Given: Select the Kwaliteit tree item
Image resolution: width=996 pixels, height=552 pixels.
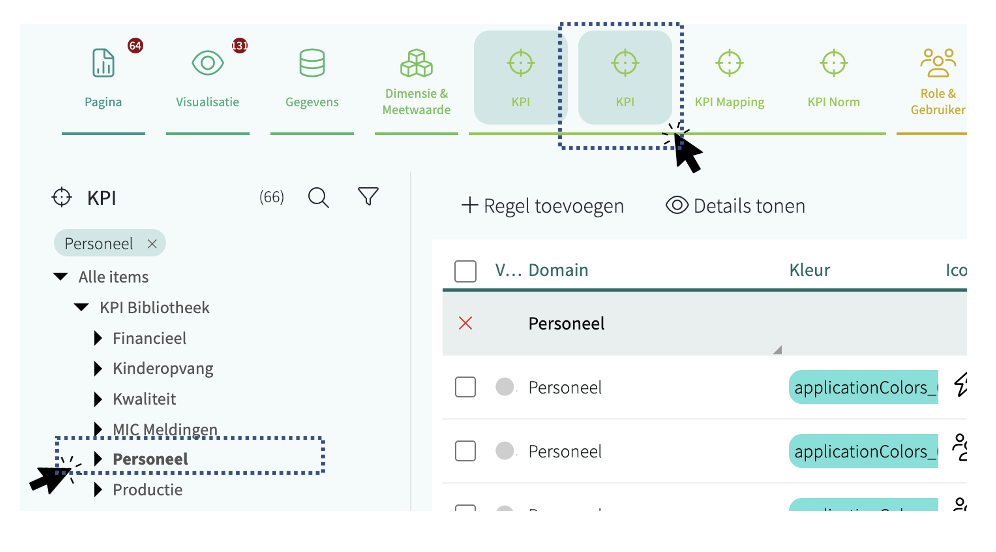Looking at the screenshot, I should coord(144,399).
